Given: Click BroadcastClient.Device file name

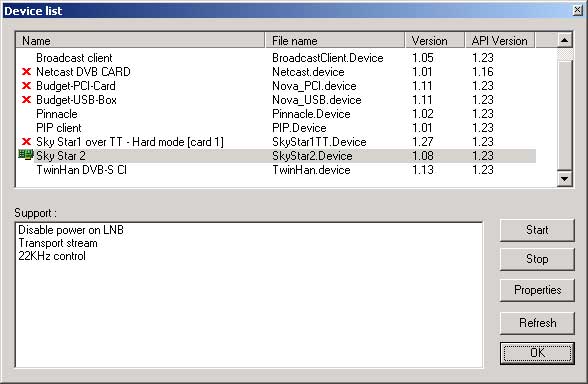Looking at the screenshot, I should (x=328, y=58).
